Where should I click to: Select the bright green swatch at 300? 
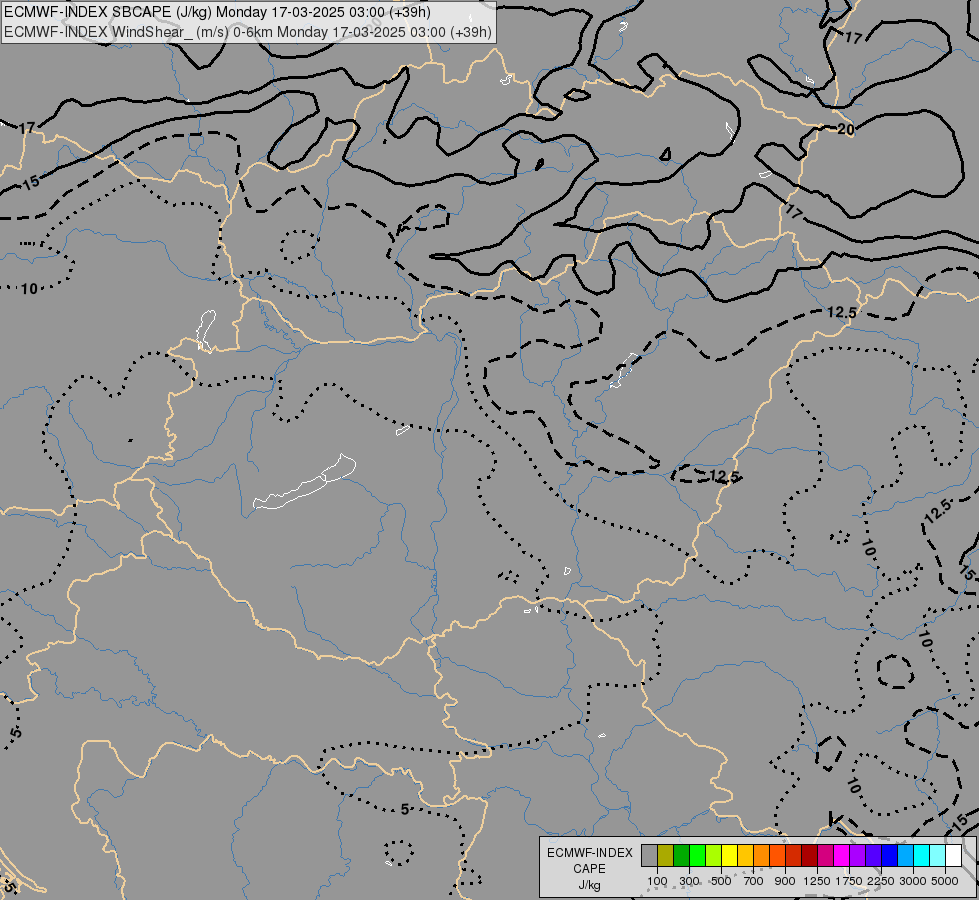(697, 856)
